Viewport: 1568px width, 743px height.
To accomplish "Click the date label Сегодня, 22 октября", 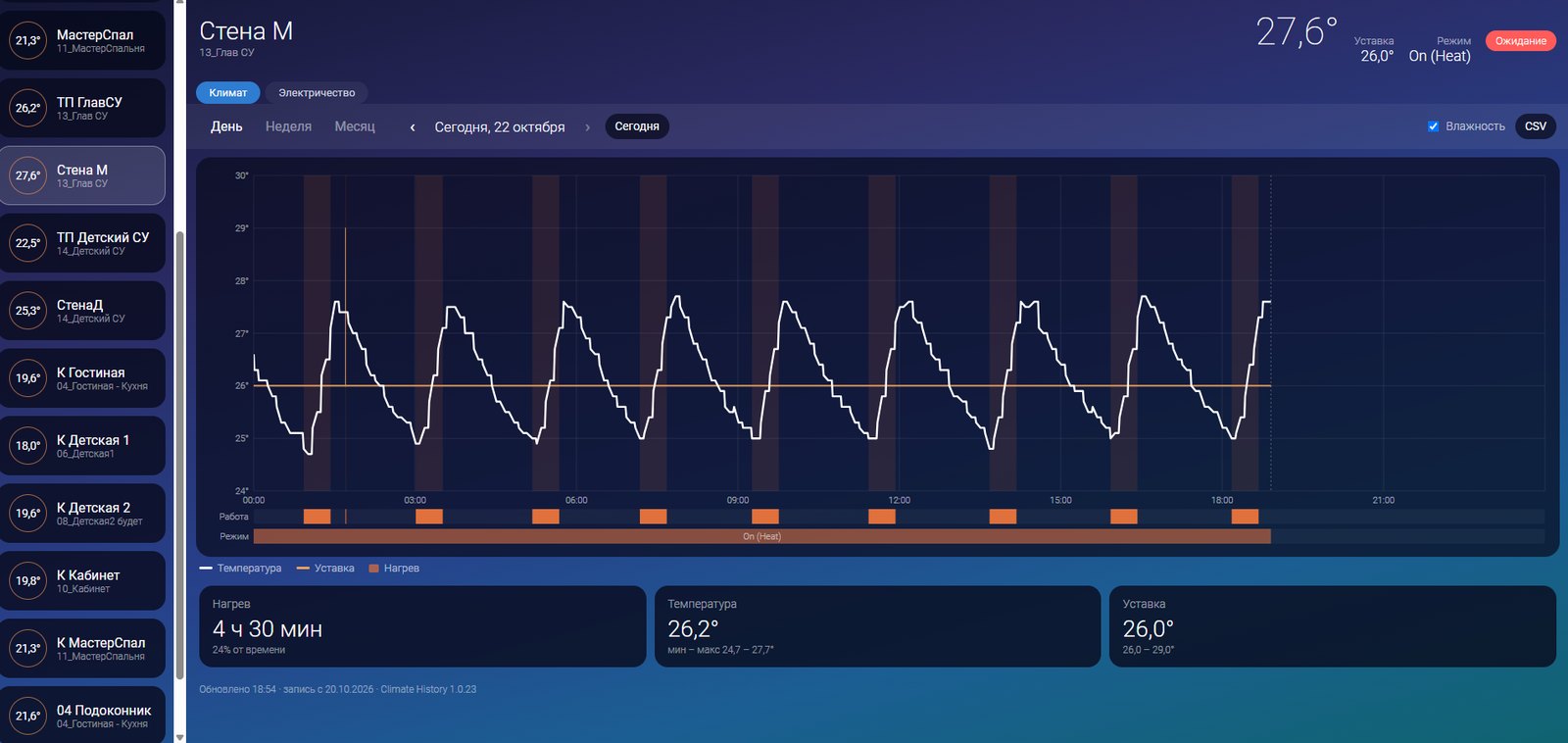I will [500, 126].
